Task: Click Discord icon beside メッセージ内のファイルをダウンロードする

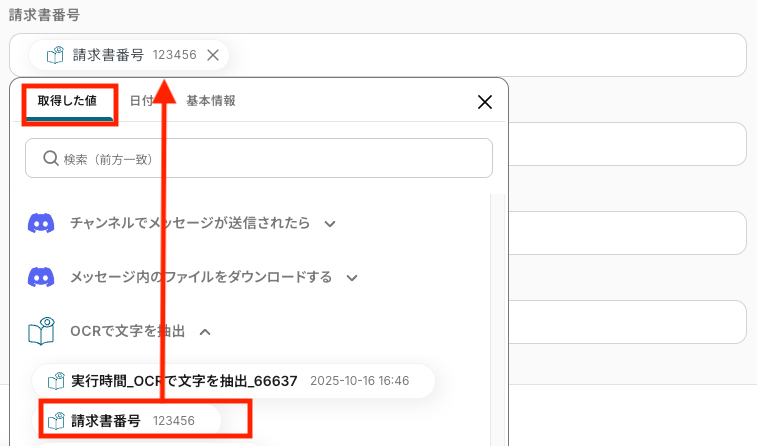Action: 41,278
